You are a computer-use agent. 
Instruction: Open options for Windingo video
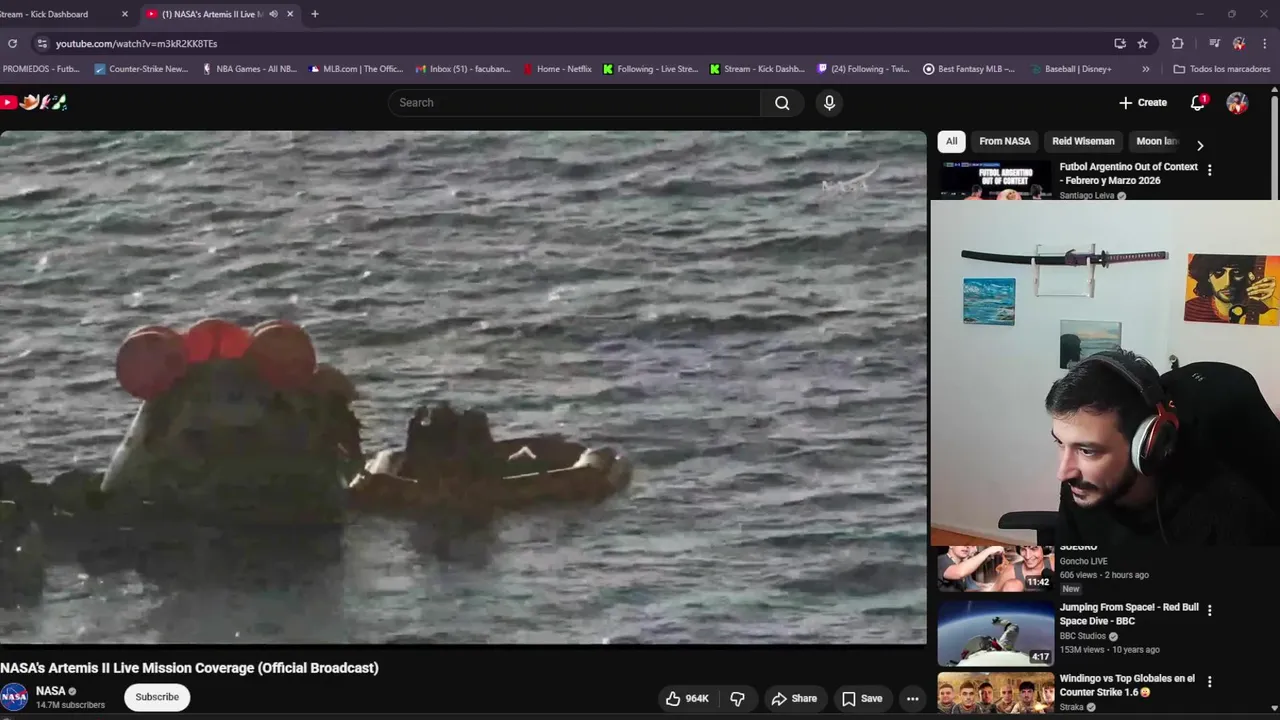(x=1210, y=681)
